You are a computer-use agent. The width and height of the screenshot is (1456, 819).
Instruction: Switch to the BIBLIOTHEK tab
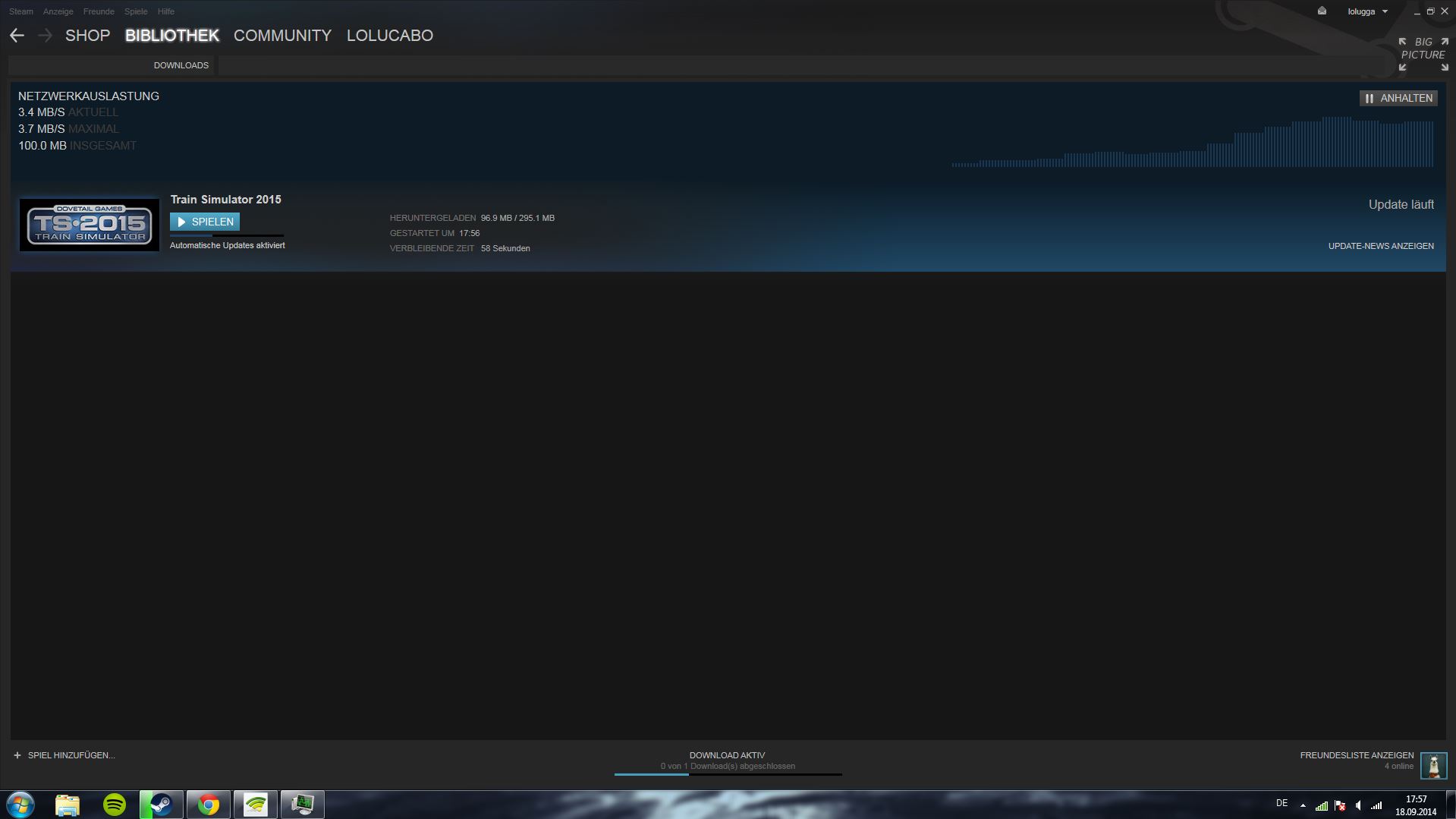pyautogui.click(x=172, y=36)
